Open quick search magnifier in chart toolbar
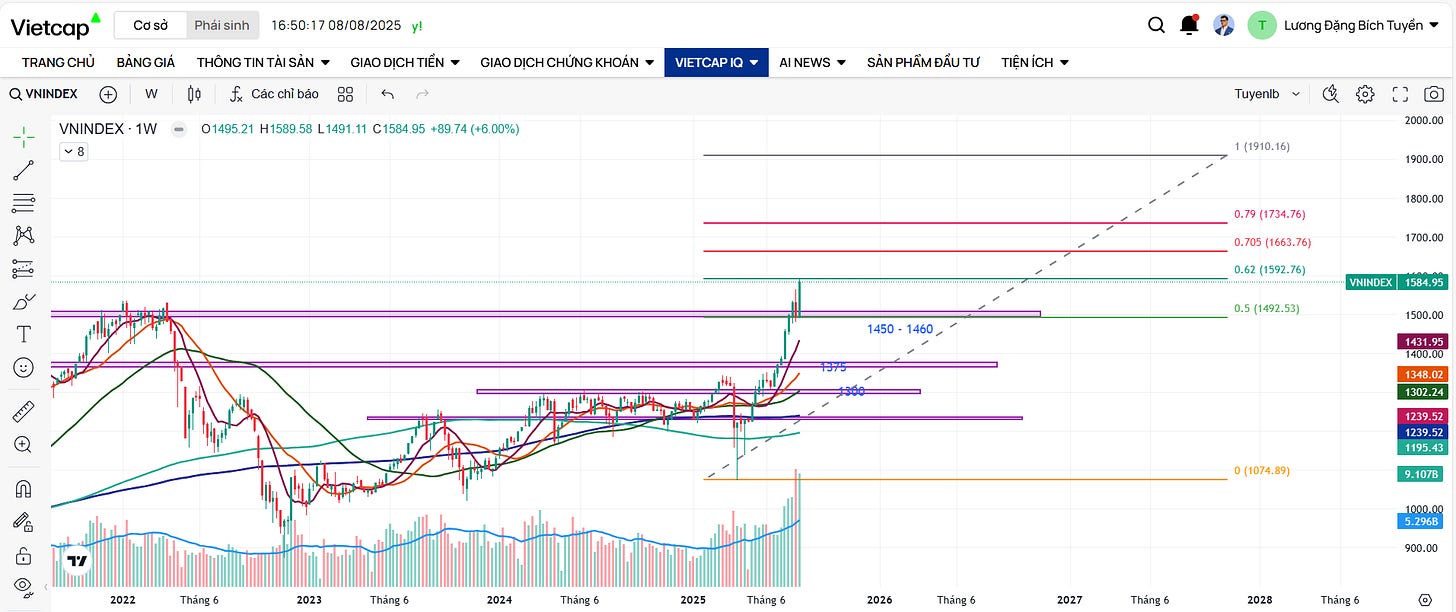This screenshot has height=612, width=1456. 1330,94
